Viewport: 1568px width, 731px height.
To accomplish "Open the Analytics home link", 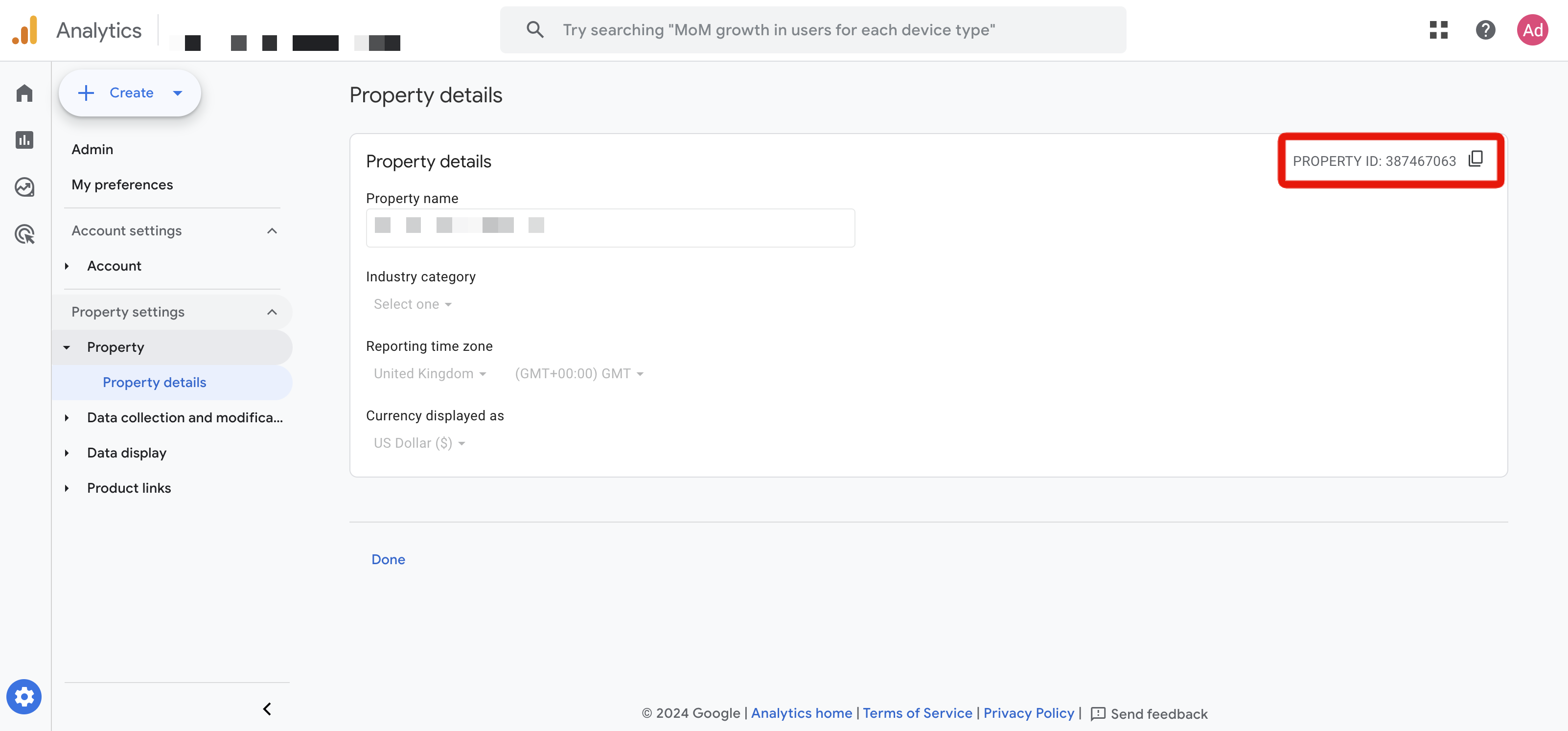I will click(801, 713).
